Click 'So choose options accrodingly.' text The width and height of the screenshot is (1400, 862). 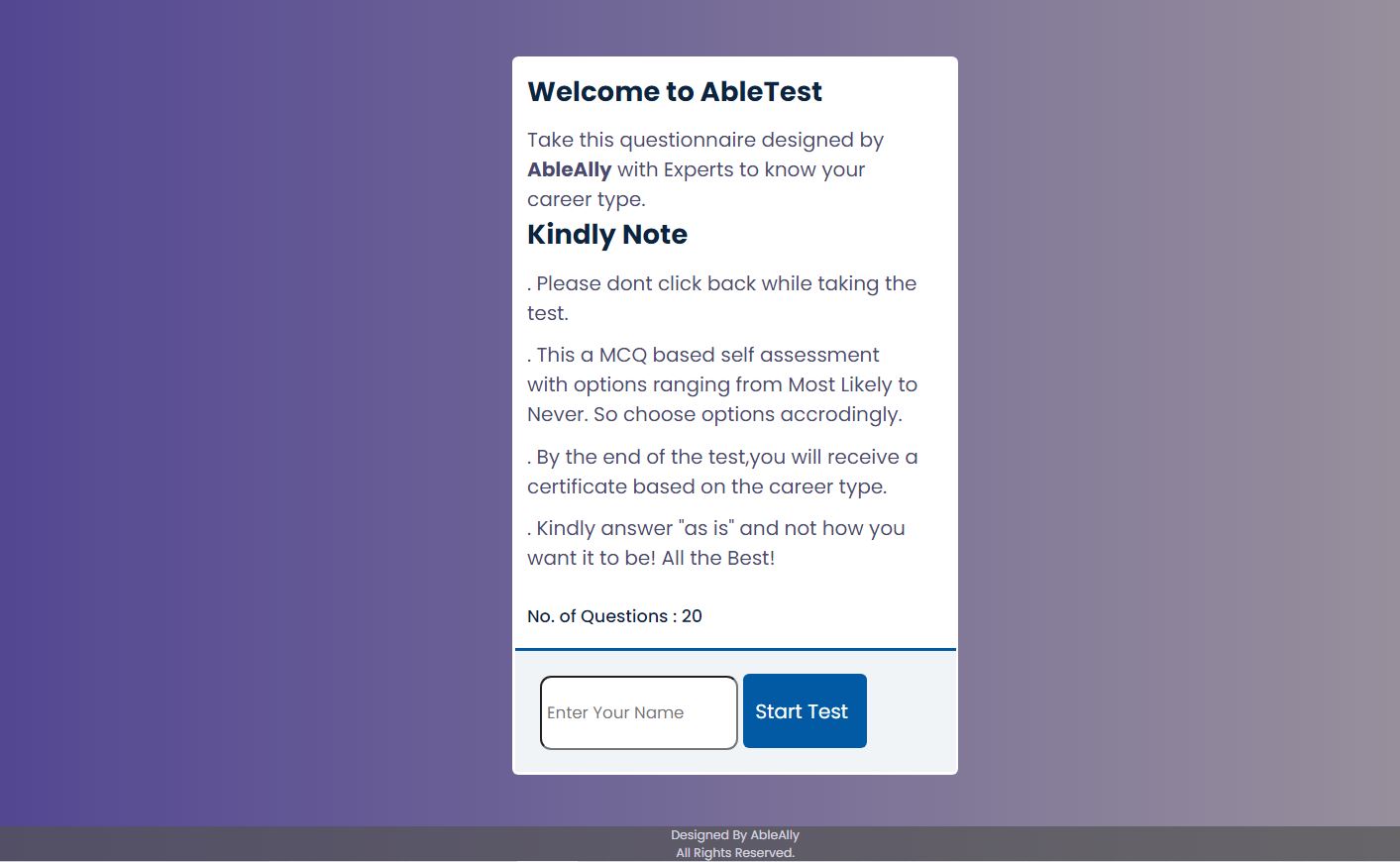click(747, 414)
